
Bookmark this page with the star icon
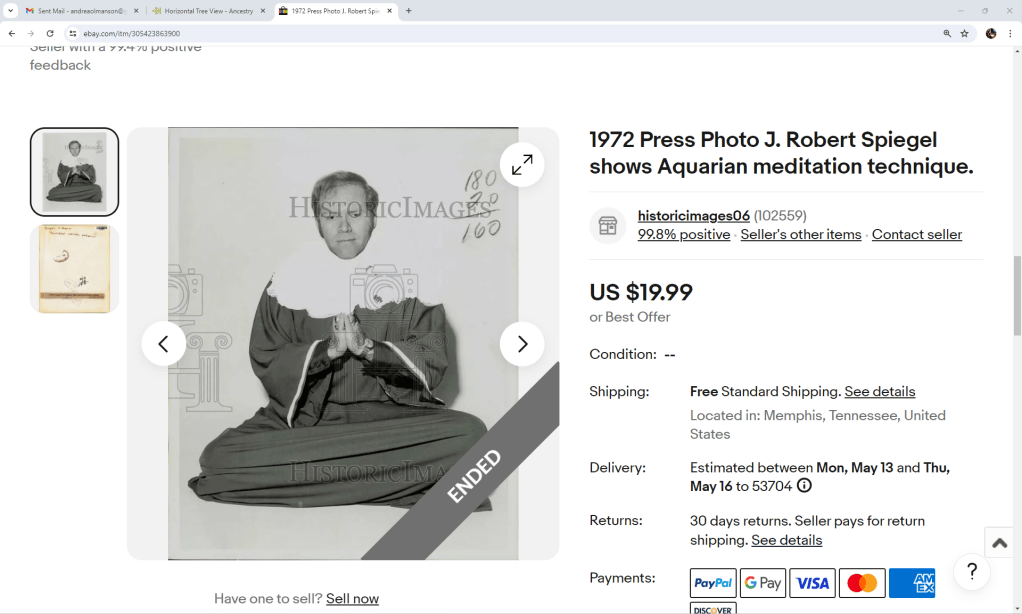pyautogui.click(x=964, y=33)
